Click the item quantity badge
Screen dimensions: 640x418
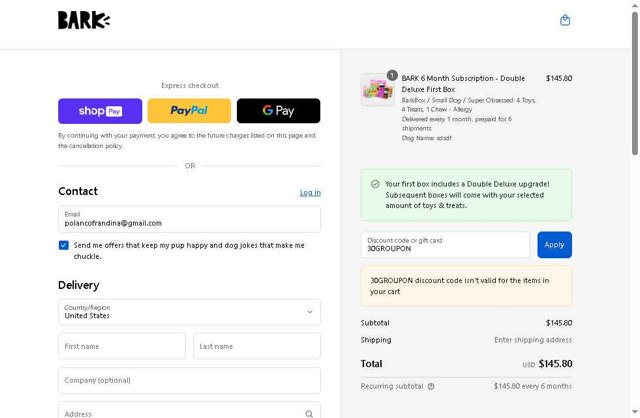pos(392,75)
